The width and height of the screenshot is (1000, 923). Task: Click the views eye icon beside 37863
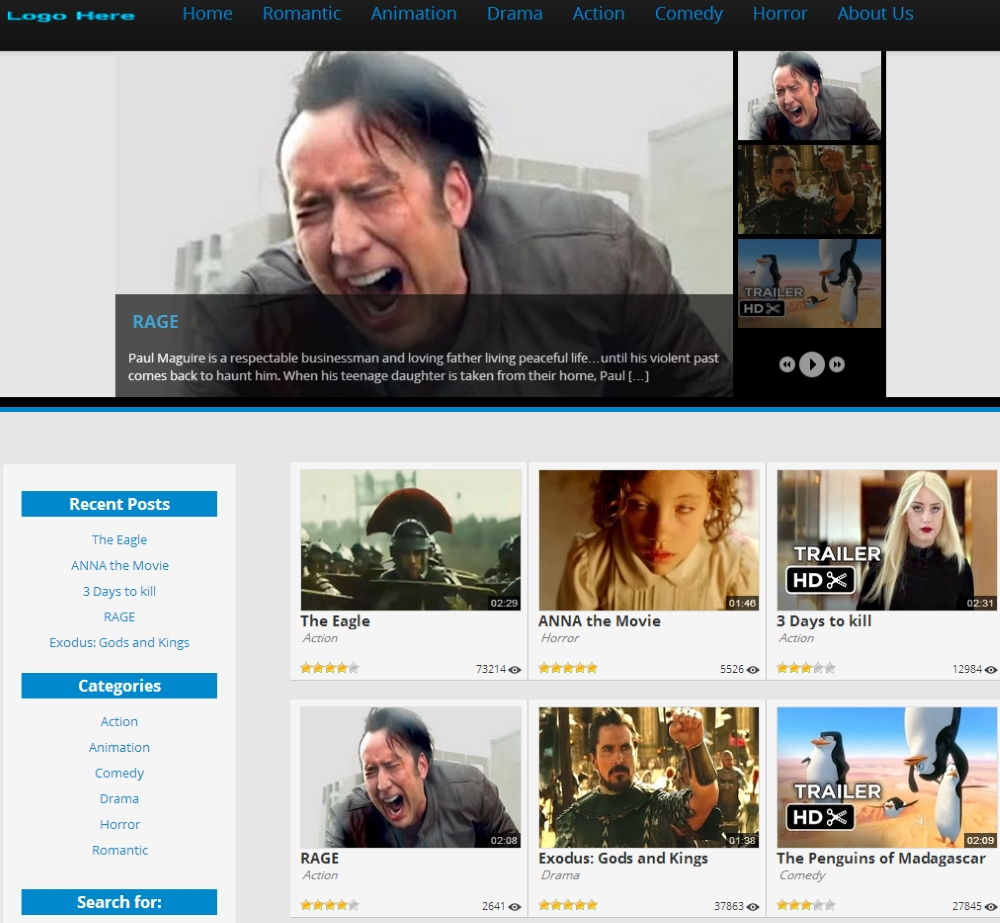point(753,906)
